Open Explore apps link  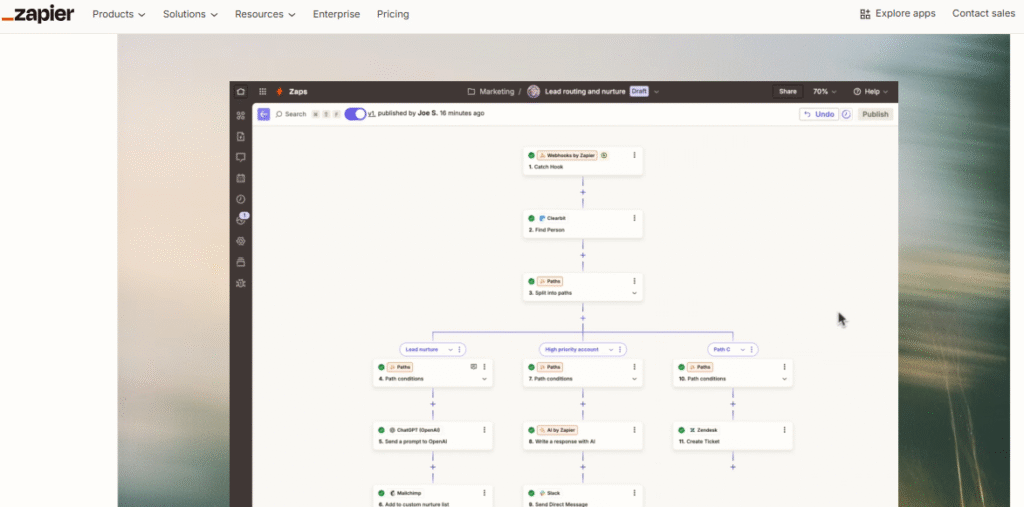898,14
